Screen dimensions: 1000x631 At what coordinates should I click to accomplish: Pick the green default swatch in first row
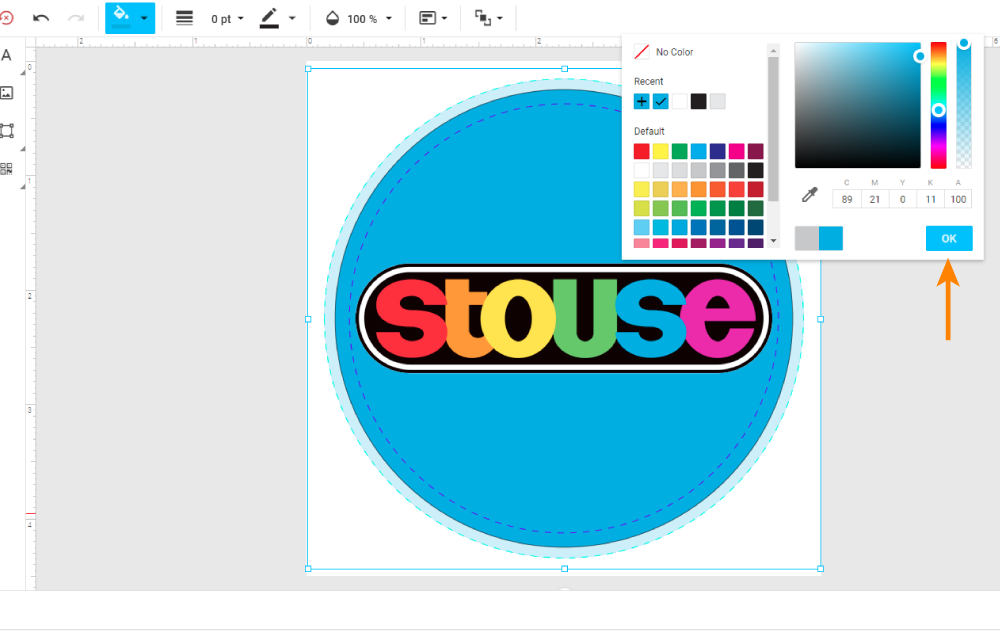pos(680,151)
